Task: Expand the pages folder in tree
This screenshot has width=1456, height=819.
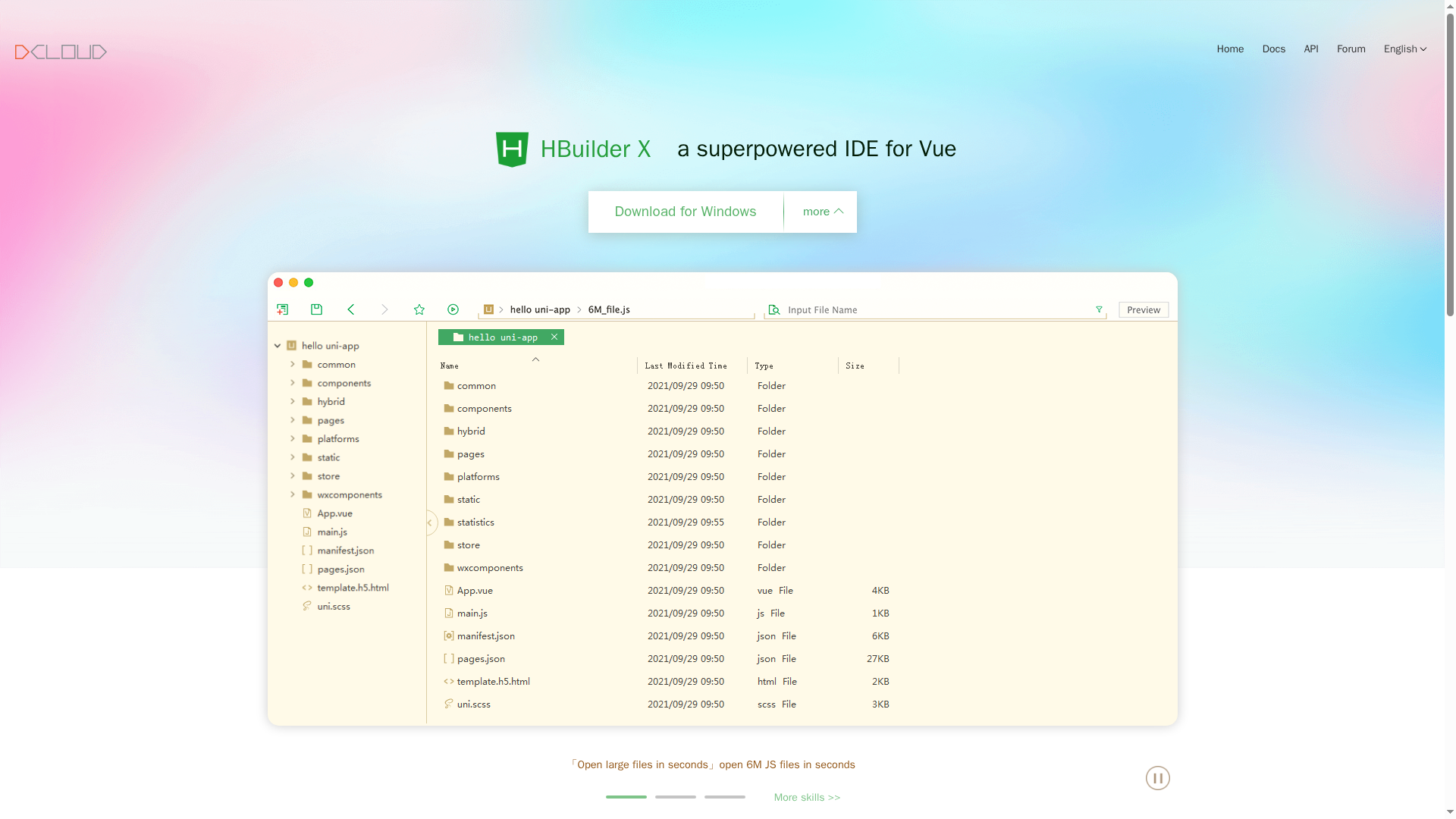Action: (293, 420)
